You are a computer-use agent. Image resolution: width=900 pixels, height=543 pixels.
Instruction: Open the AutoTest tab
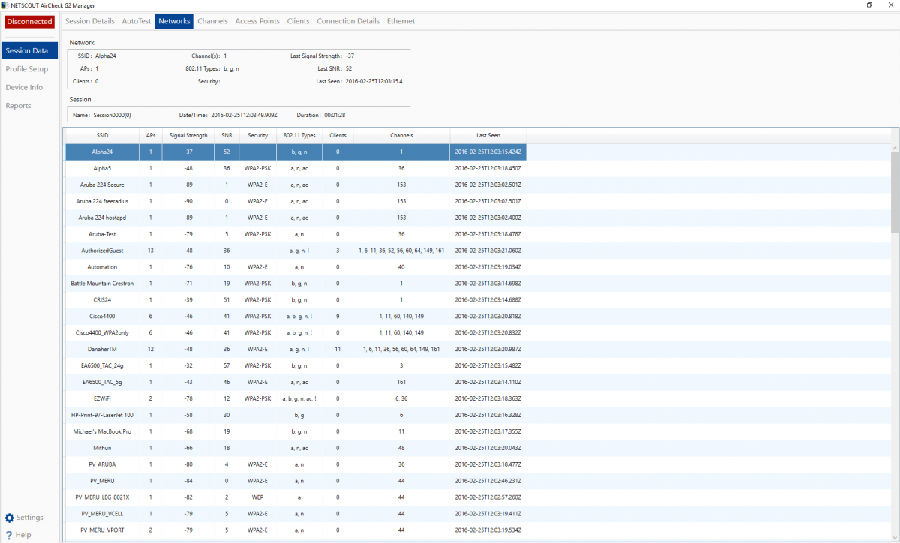click(136, 21)
